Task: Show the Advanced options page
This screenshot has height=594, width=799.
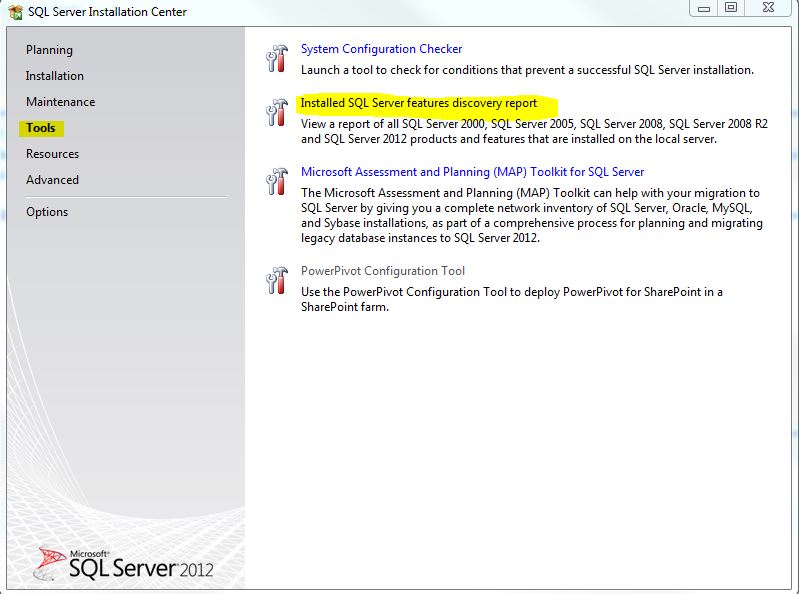Action: click(x=52, y=180)
